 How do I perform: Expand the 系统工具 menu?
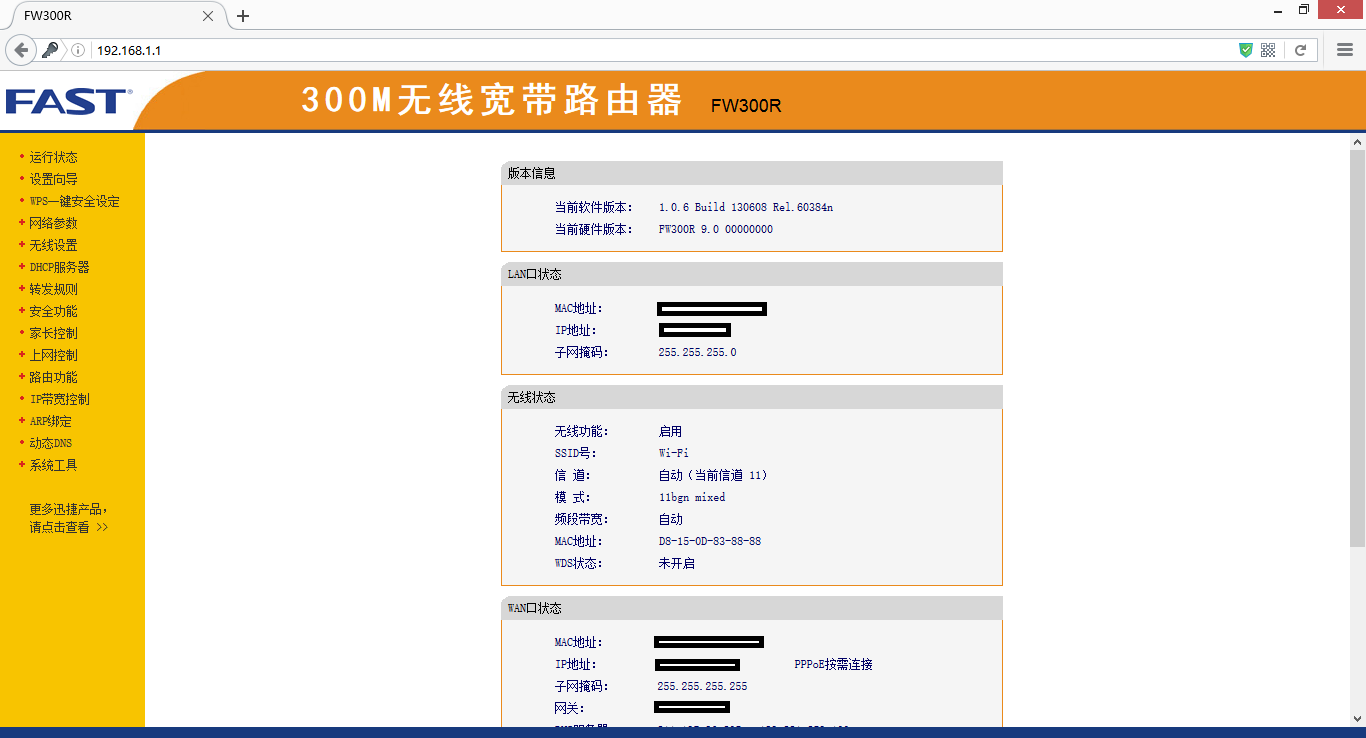(x=53, y=465)
